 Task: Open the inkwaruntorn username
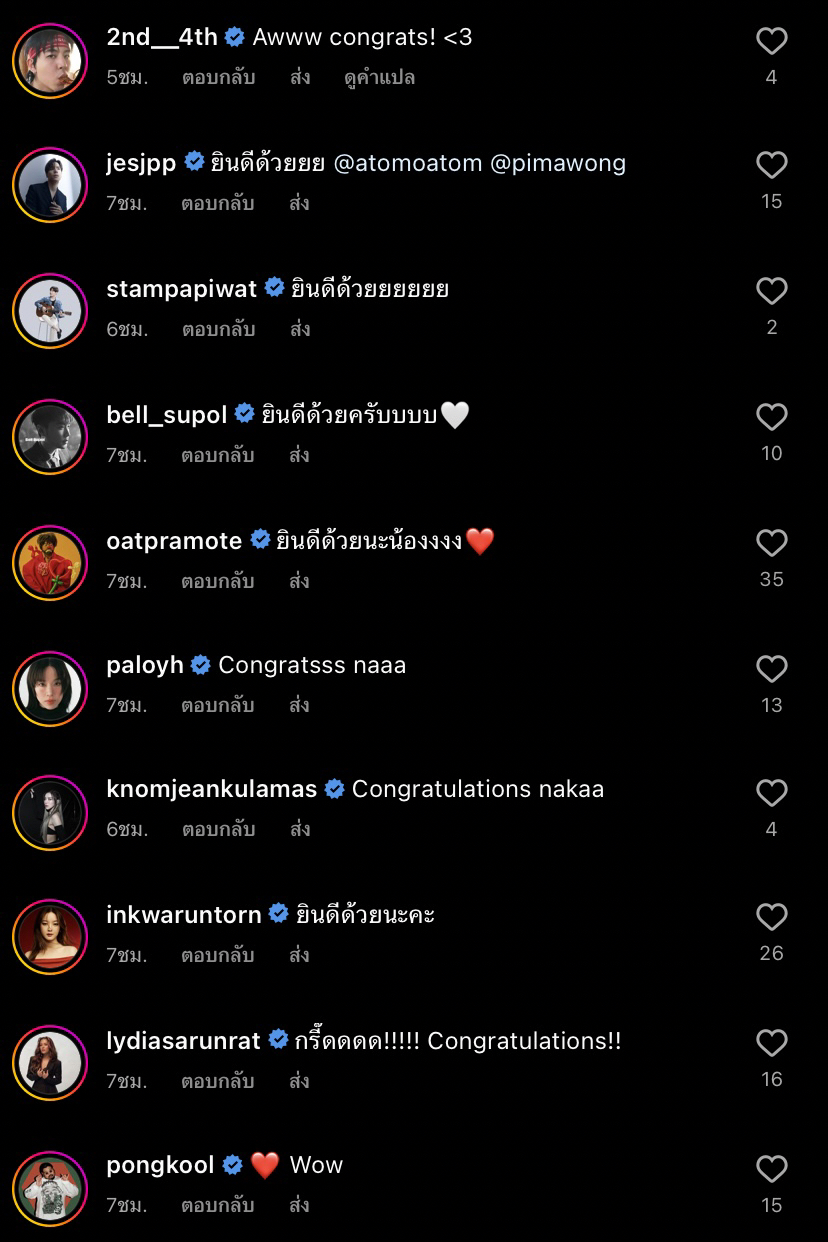click(183, 915)
